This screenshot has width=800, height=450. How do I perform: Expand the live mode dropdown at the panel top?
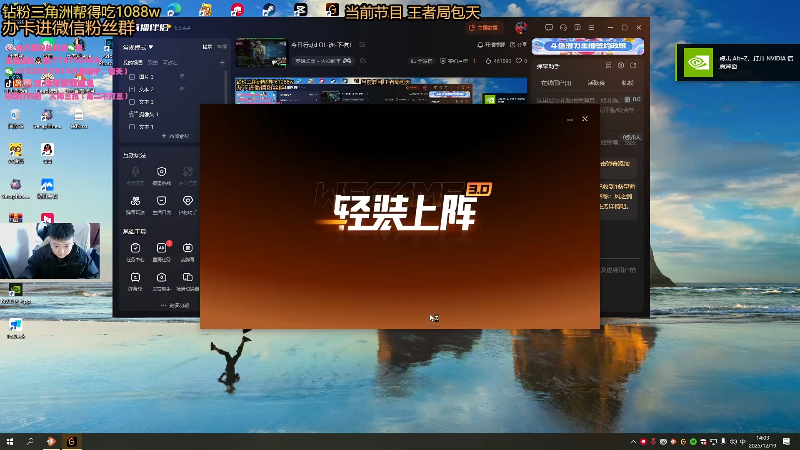coord(138,47)
